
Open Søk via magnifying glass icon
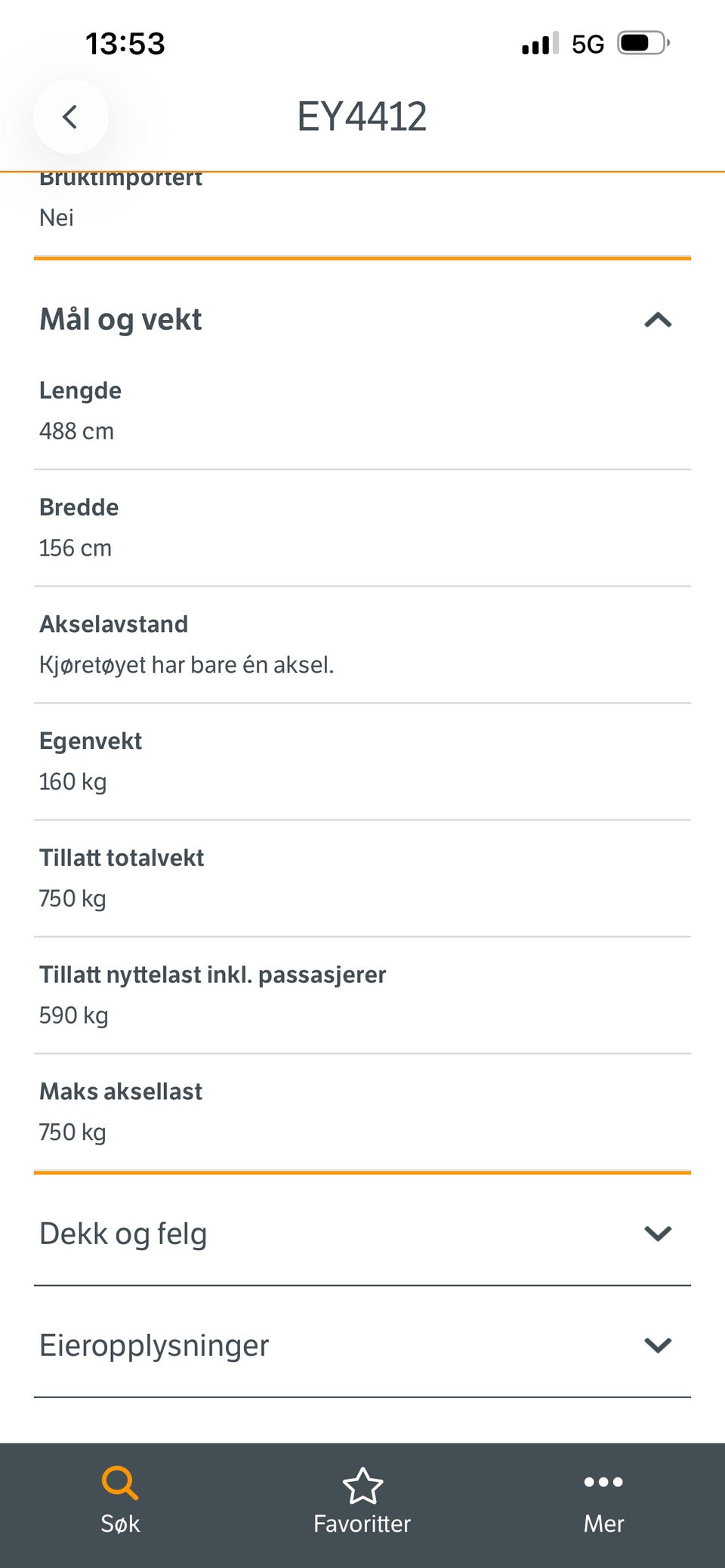[x=120, y=1483]
